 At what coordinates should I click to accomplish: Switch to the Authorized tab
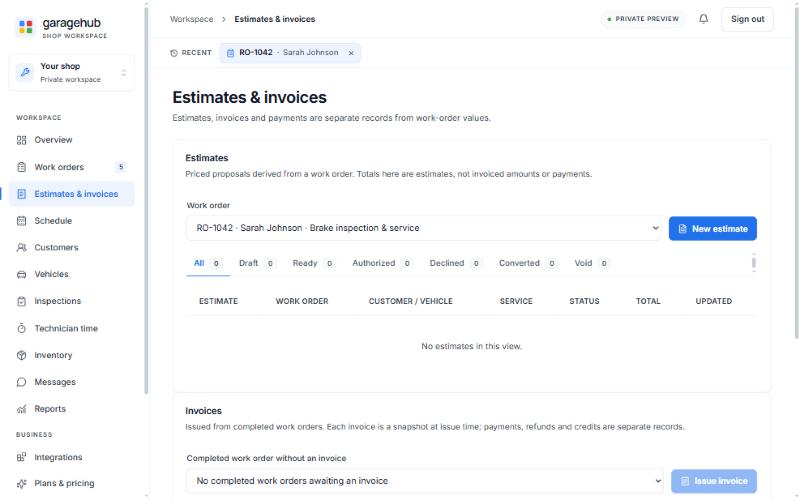click(382, 263)
